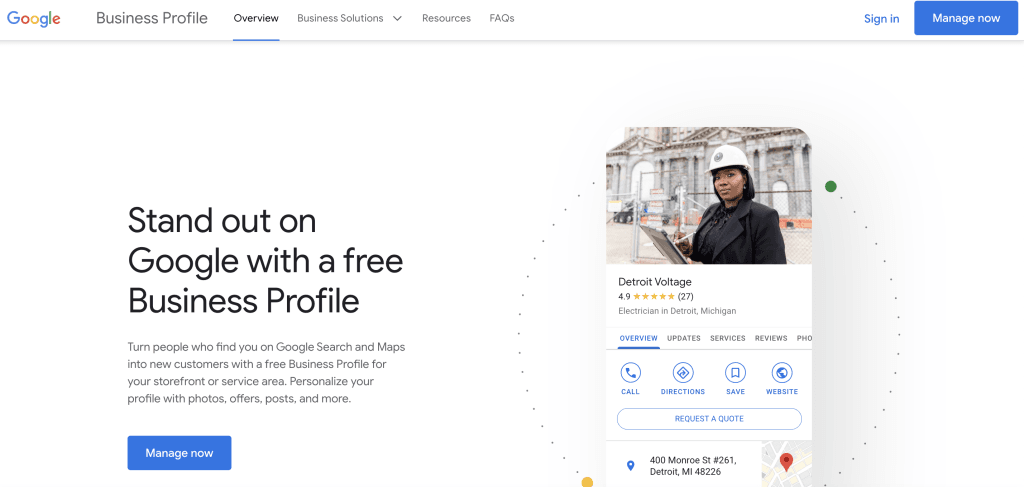Click the Stand out on Google headline
Screen dimensions: 1024x487
pos(265,260)
